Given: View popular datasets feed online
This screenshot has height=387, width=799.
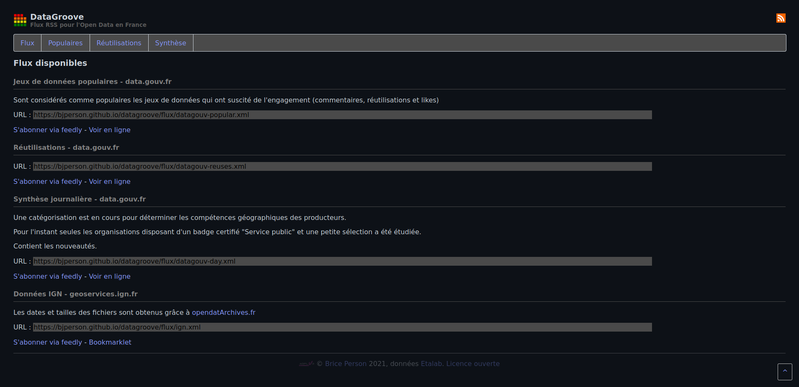Looking at the screenshot, I should (110, 130).
